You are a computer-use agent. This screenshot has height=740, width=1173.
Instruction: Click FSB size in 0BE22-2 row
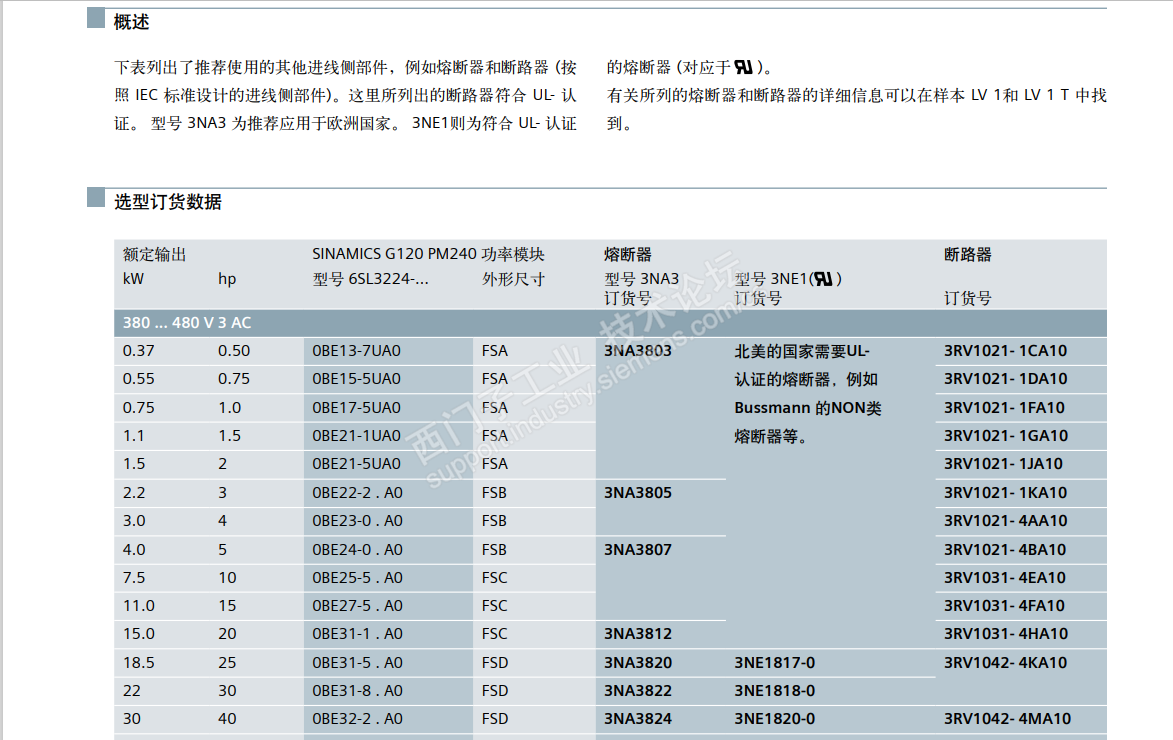pos(494,493)
